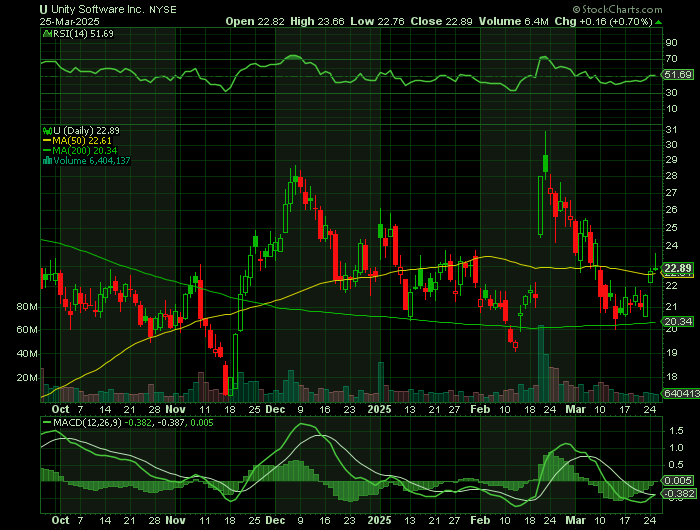The height and width of the screenshot is (530, 700).
Task: Click the 30 level on the RSI axis
Action: (x=671, y=93)
